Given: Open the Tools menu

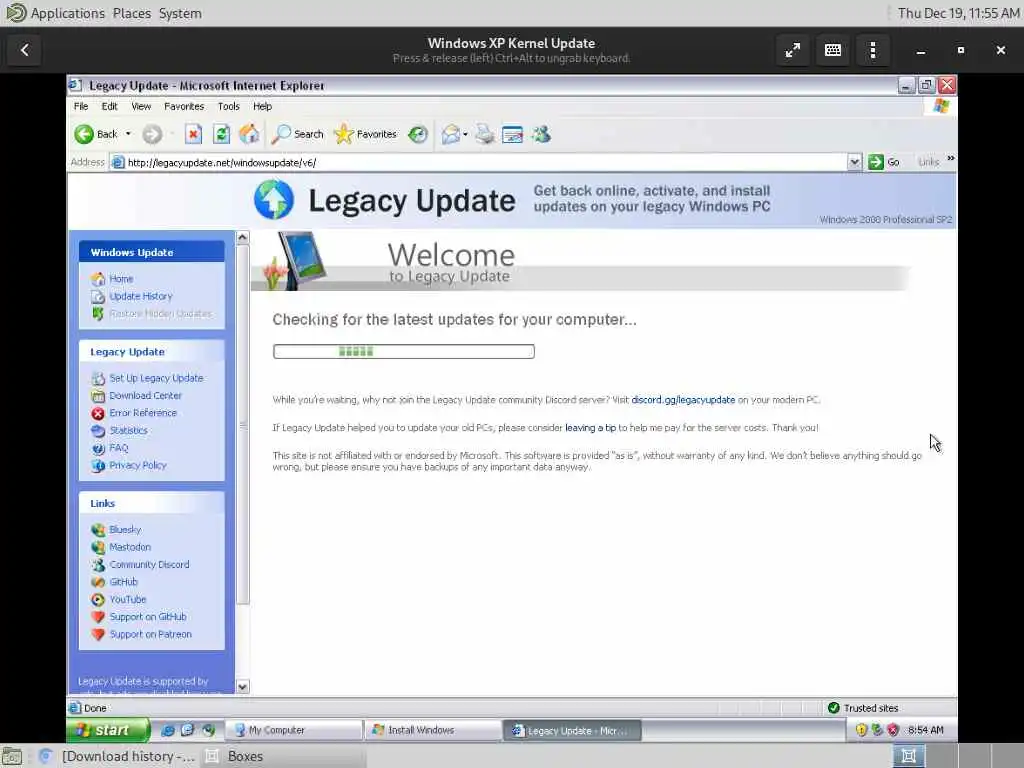Looking at the screenshot, I should (229, 106).
